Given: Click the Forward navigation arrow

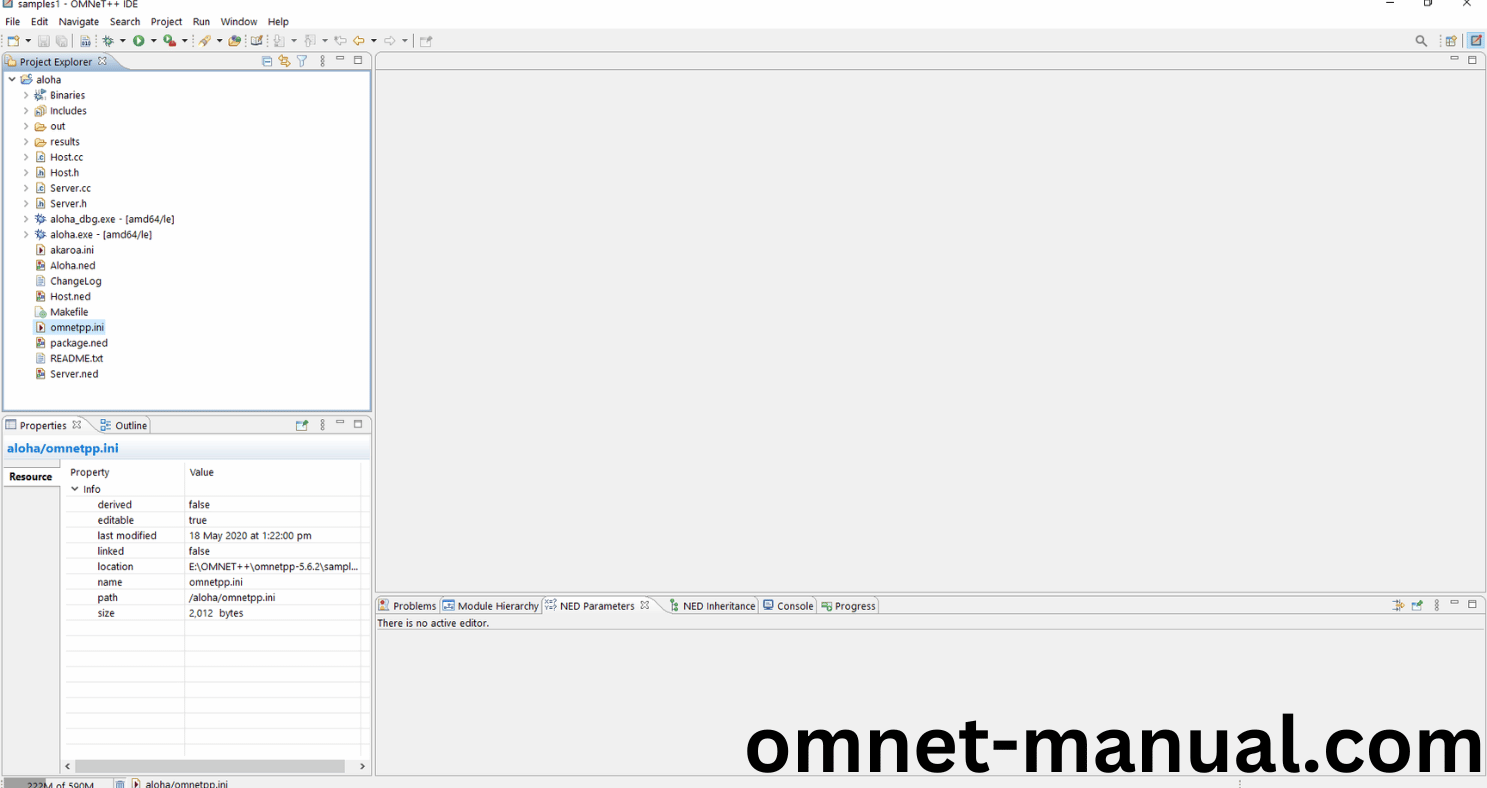Looking at the screenshot, I should pyautogui.click(x=390, y=41).
